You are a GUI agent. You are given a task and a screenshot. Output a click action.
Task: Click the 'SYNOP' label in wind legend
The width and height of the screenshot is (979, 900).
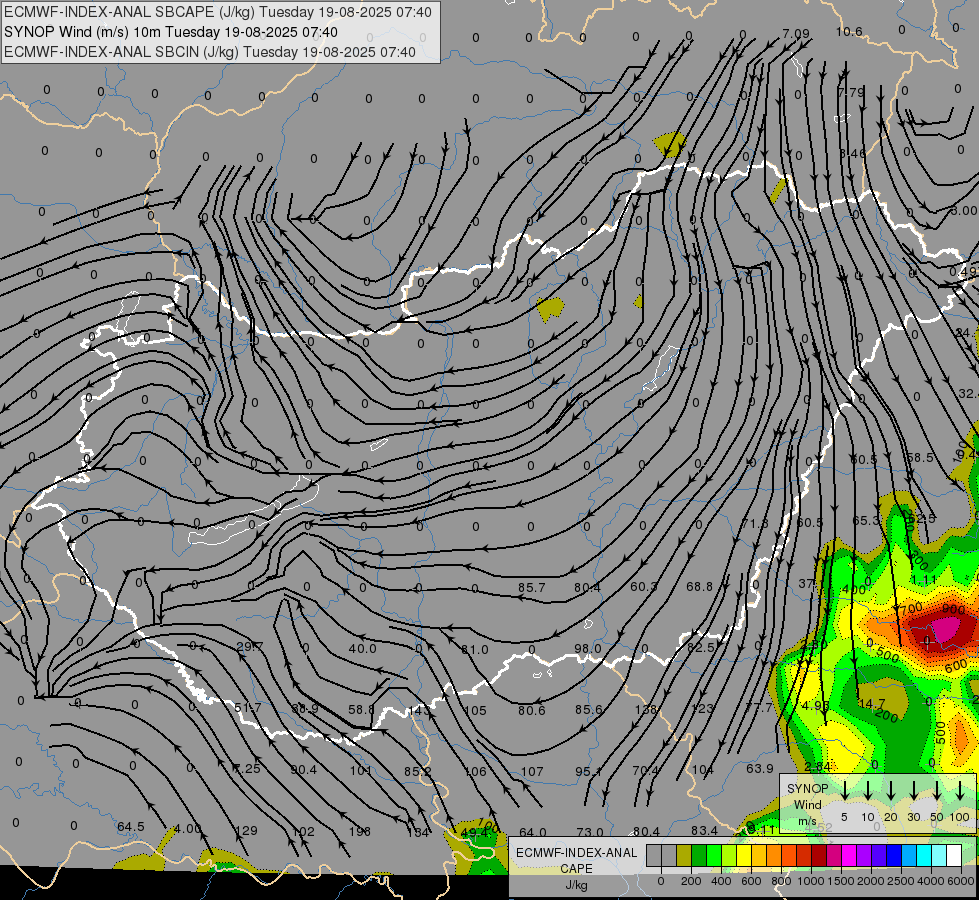[807, 788]
